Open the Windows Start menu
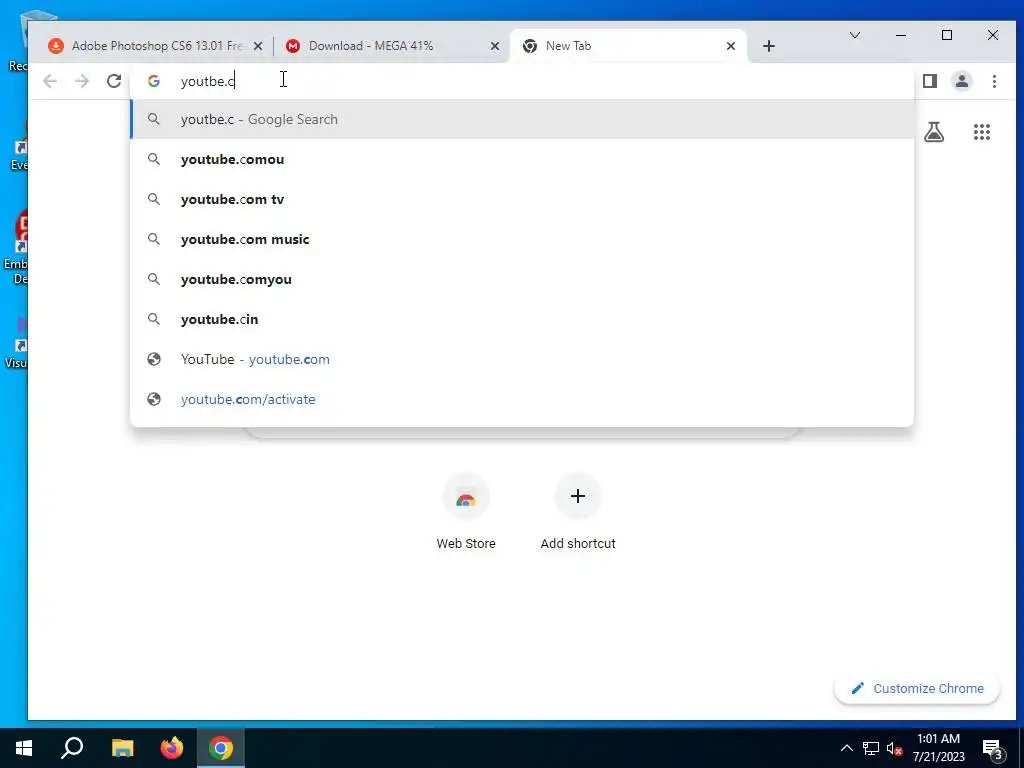This screenshot has width=1024, height=768. point(24,748)
